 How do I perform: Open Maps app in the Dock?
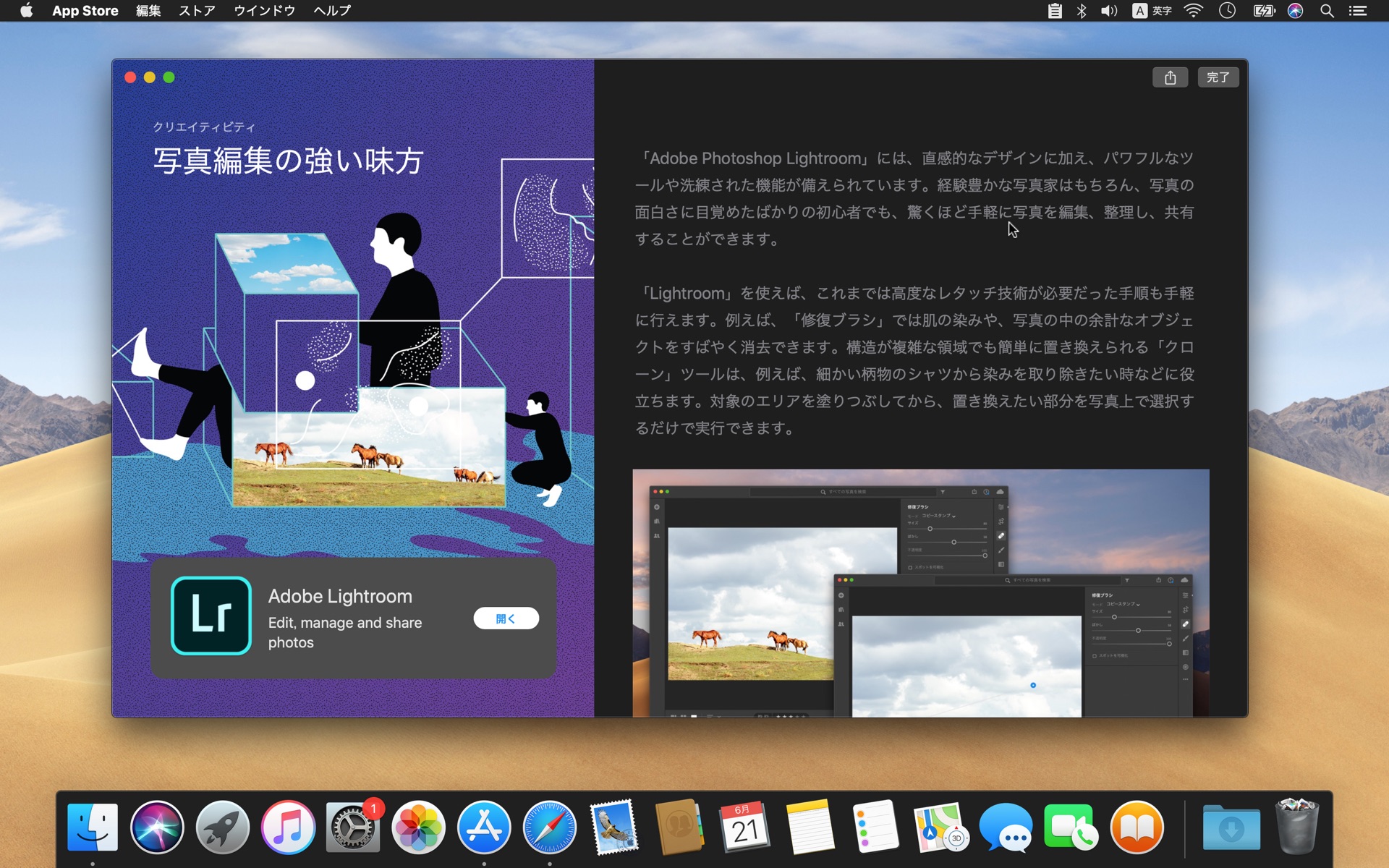pyautogui.click(x=941, y=827)
